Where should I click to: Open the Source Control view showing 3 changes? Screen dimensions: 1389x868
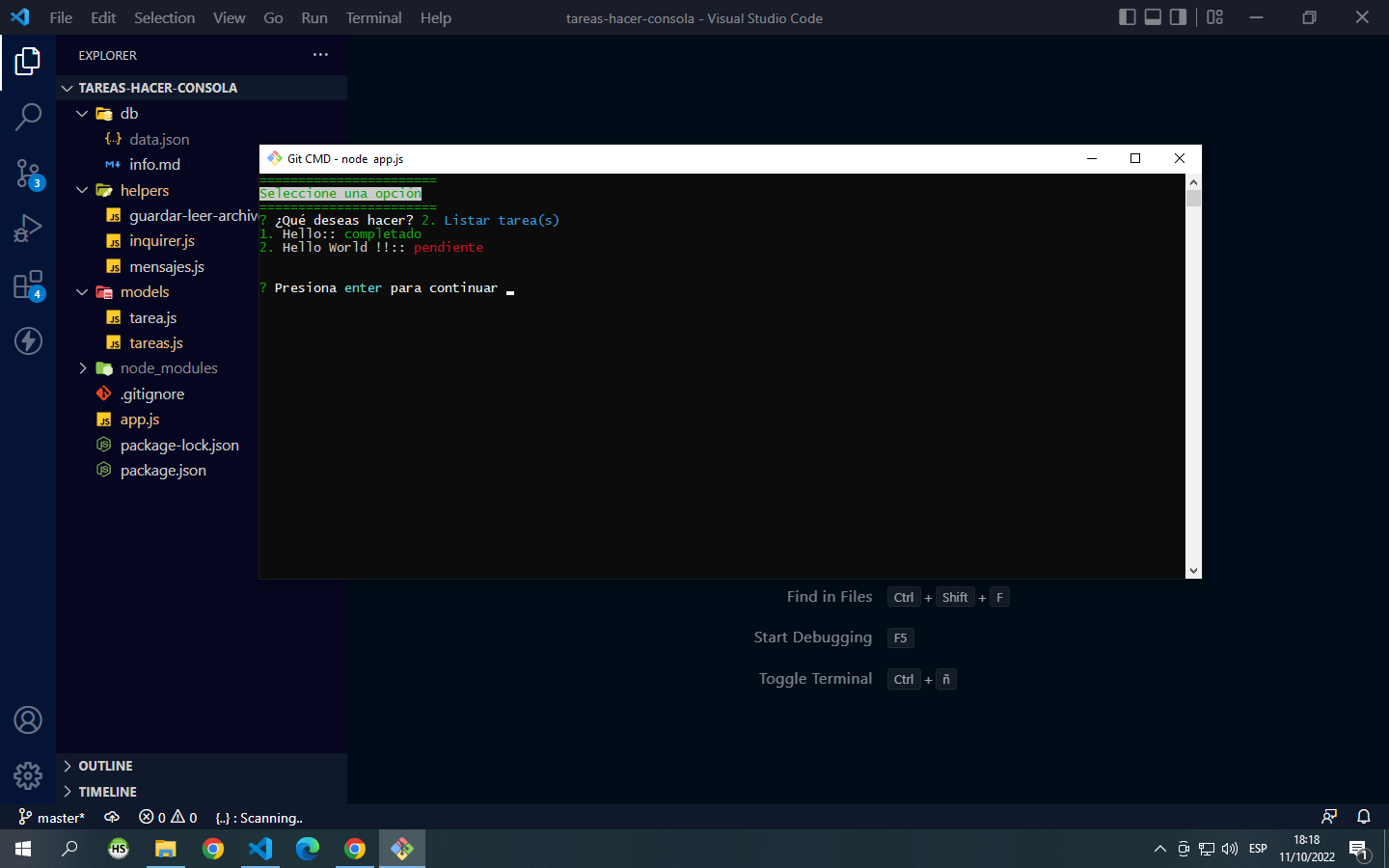pyautogui.click(x=28, y=172)
